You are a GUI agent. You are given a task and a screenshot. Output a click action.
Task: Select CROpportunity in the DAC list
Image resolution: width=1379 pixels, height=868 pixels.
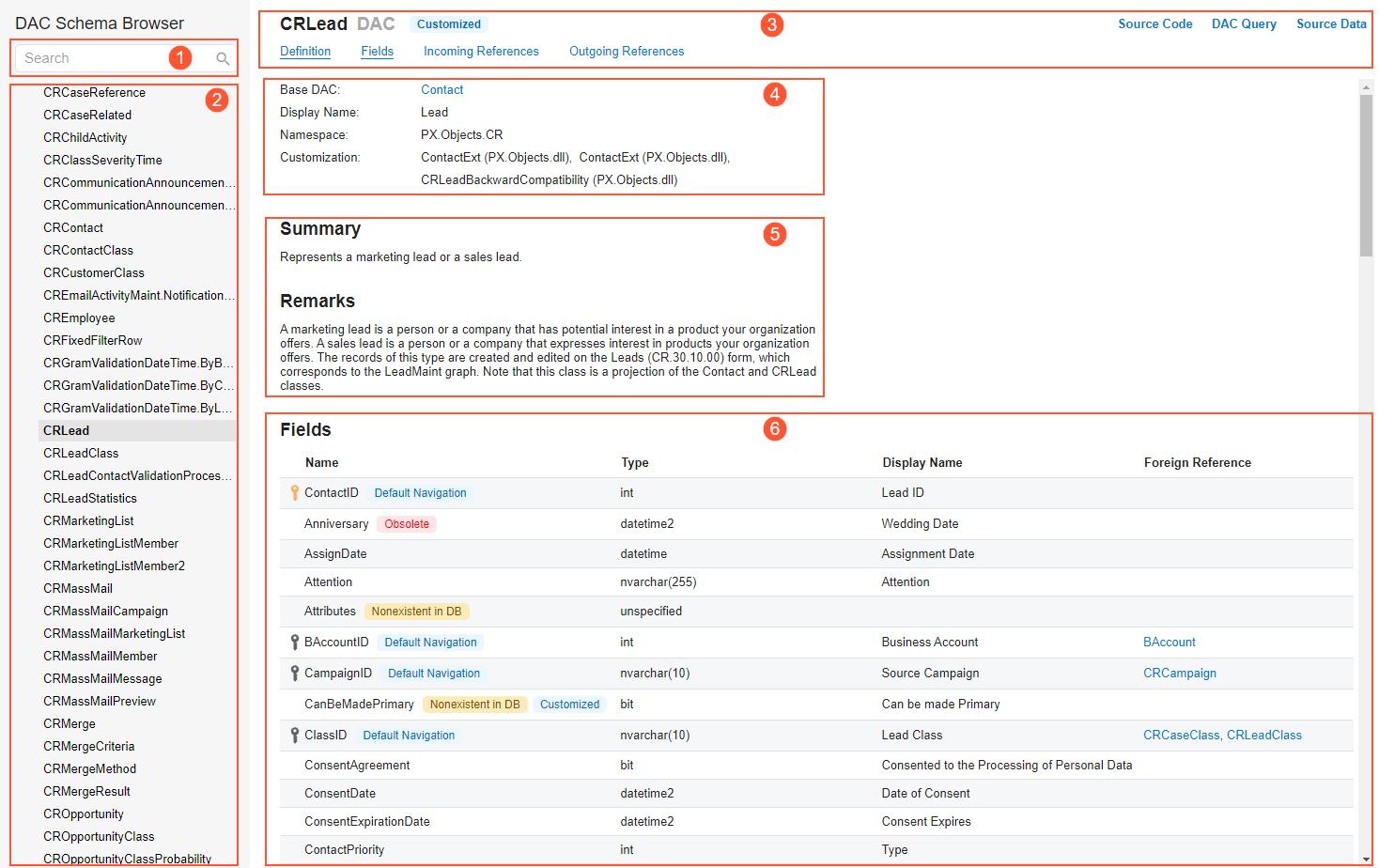[84, 814]
